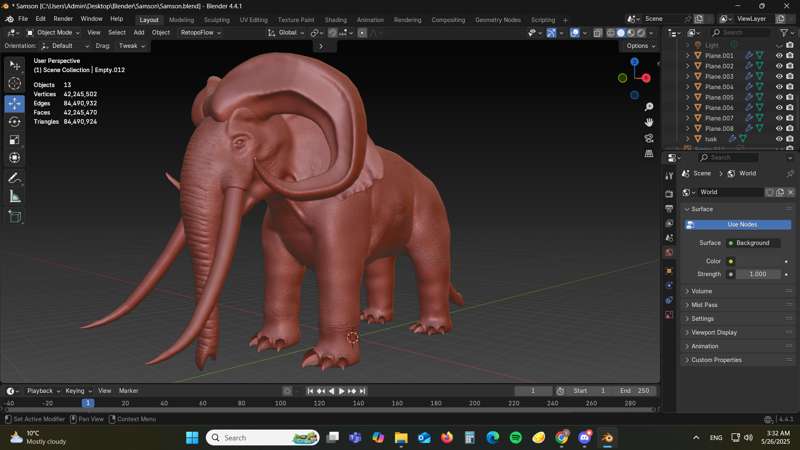800x450 pixels.
Task: Open the Render menu
Action: 63,19
